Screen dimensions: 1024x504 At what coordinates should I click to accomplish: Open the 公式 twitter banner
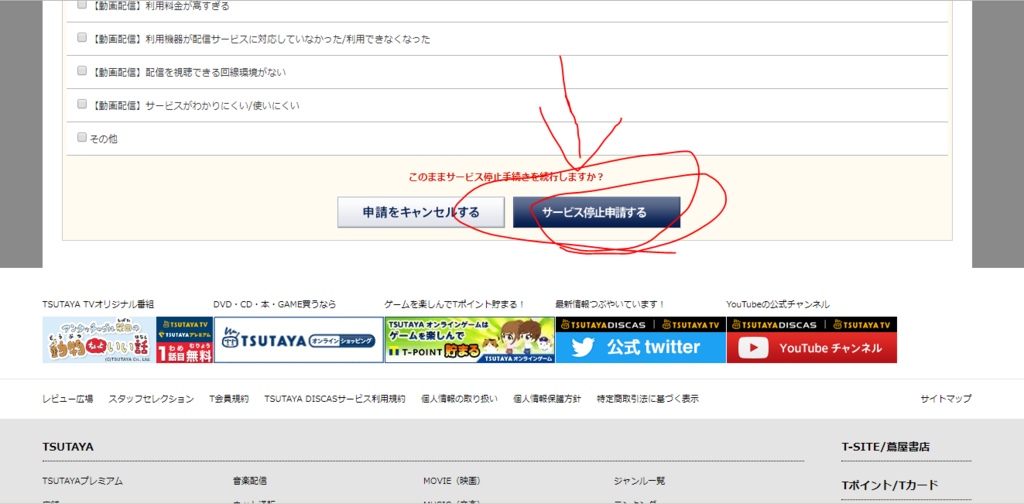[x=641, y=340]
